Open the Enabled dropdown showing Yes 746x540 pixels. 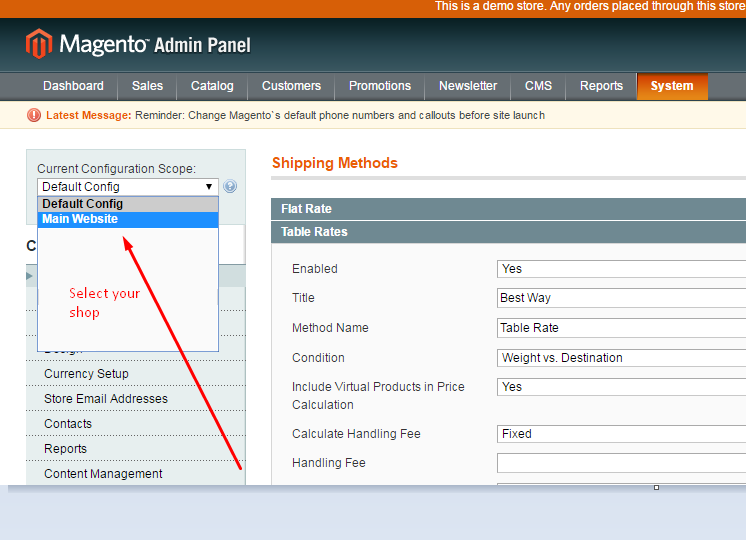coord(621,269)
